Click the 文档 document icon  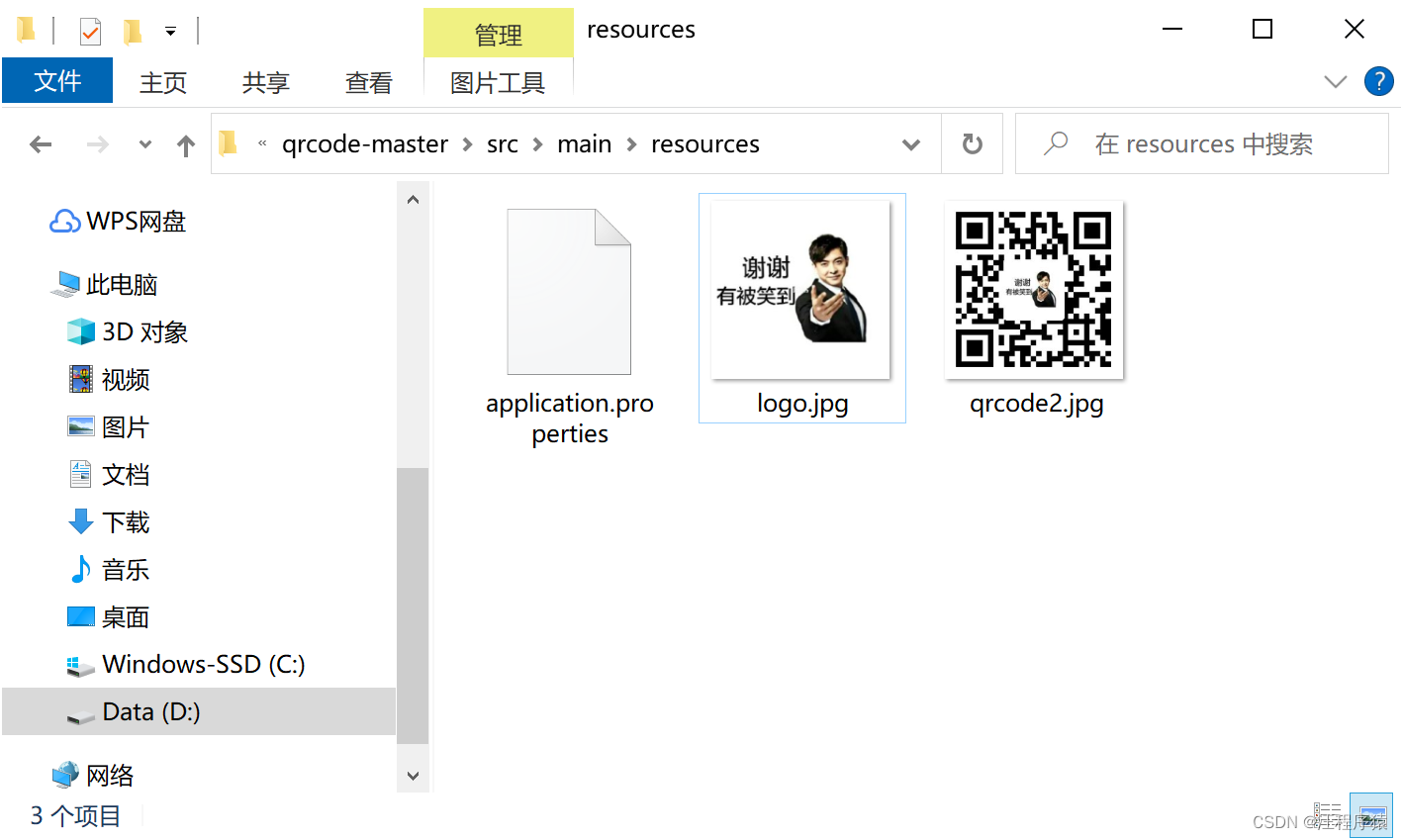[81, 474]
